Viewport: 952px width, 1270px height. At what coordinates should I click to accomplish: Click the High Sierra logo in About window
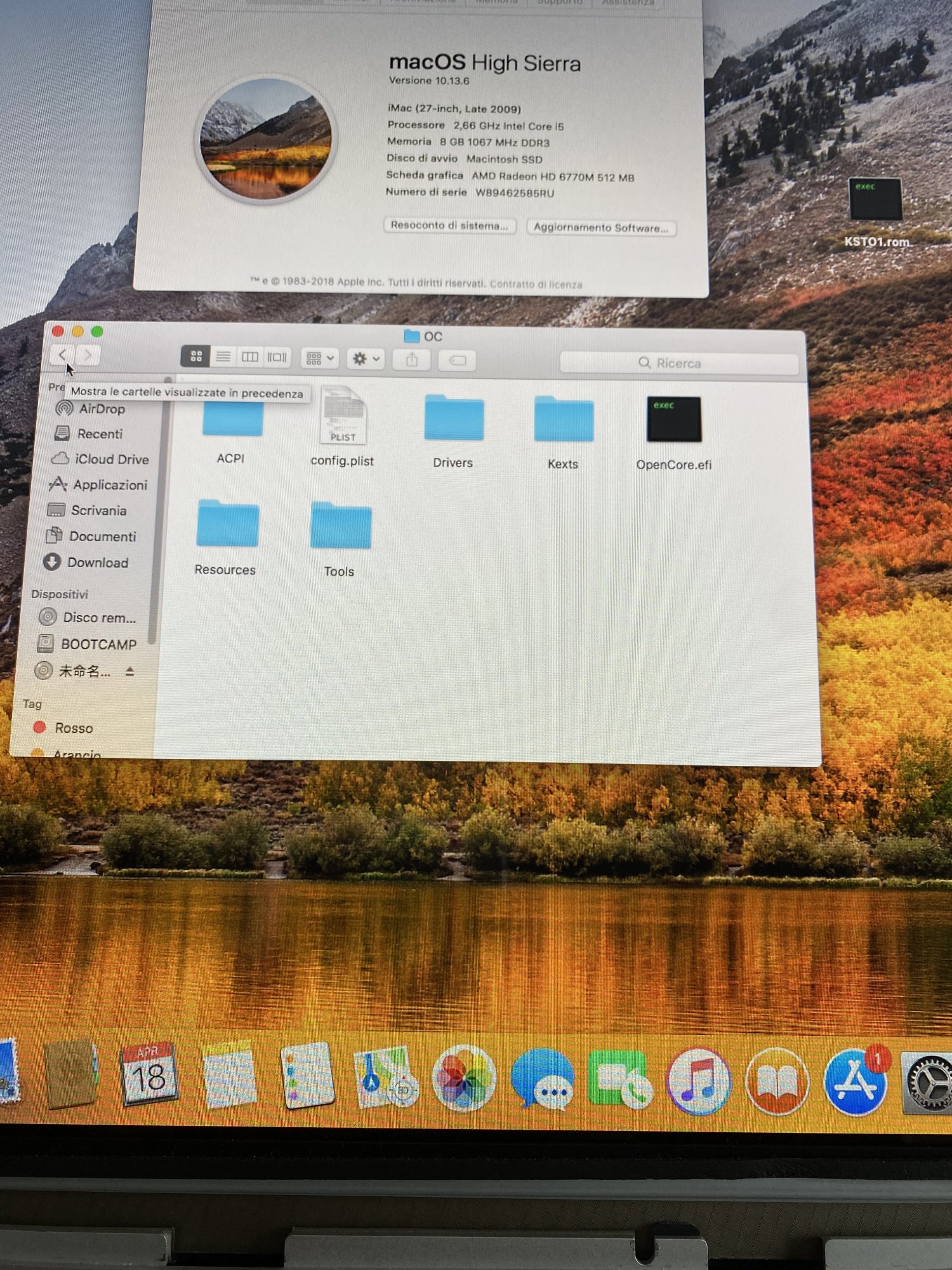point(267,139)
